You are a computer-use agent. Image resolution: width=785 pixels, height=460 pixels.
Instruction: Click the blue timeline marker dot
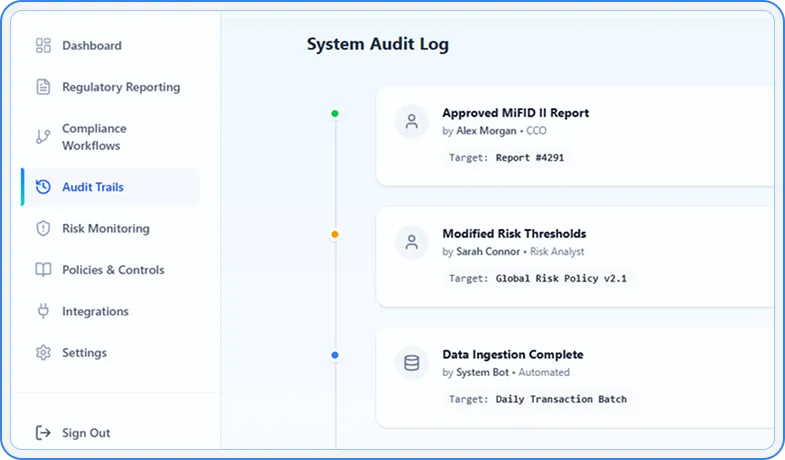point(335,355)
